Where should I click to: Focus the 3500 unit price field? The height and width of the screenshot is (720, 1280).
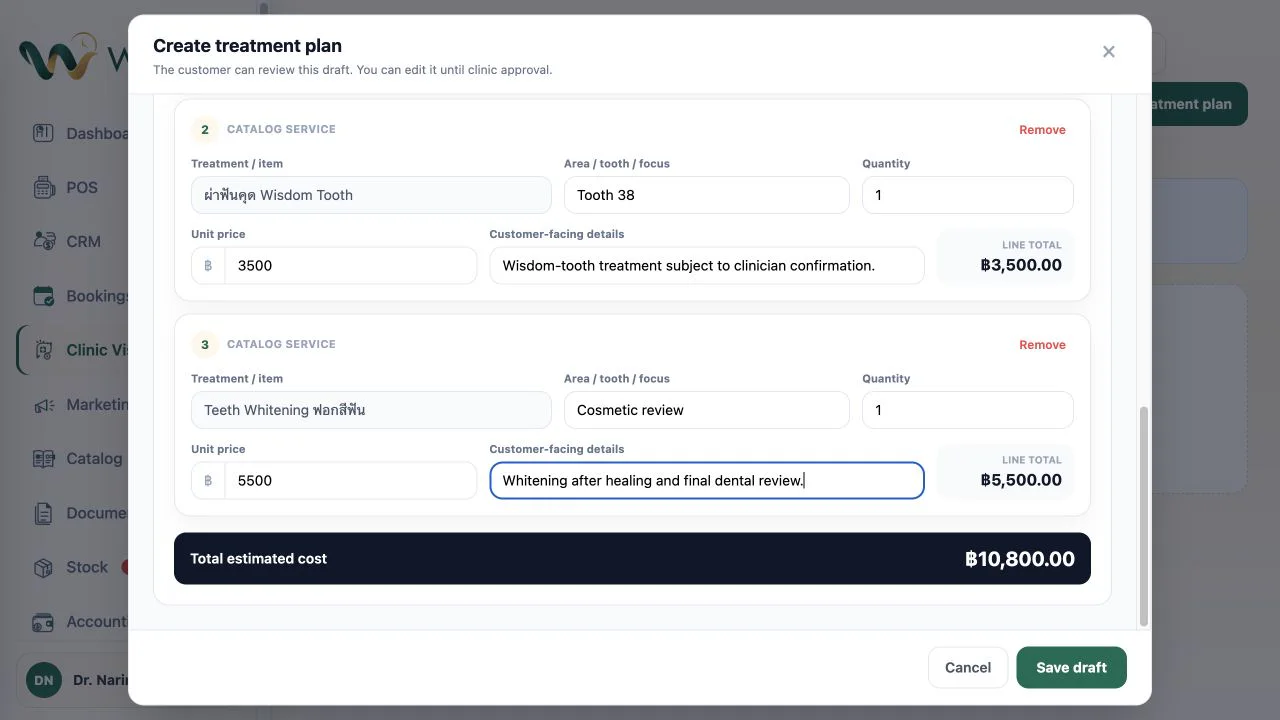(350, 265)
